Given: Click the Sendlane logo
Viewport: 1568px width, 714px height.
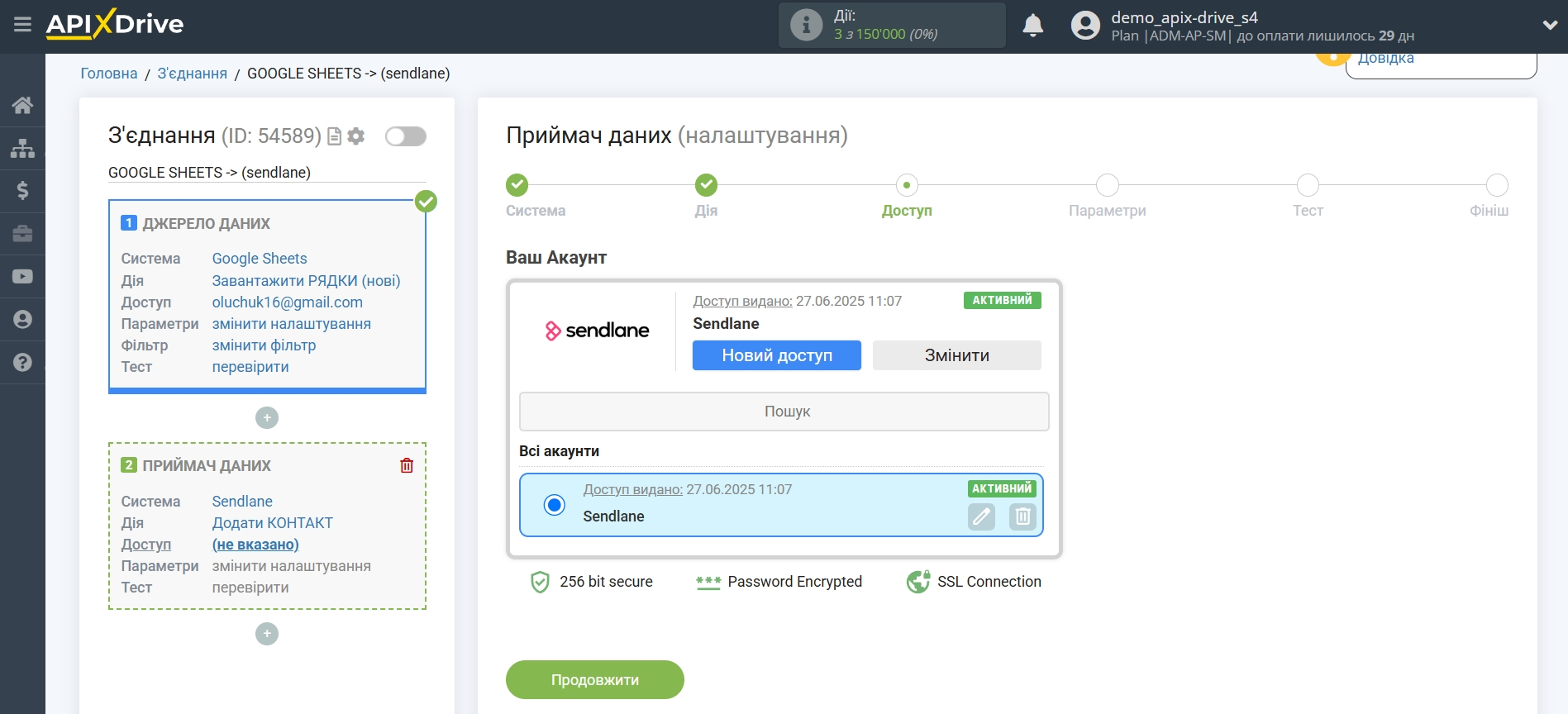Looking at the screenshot, I should 597,331.
